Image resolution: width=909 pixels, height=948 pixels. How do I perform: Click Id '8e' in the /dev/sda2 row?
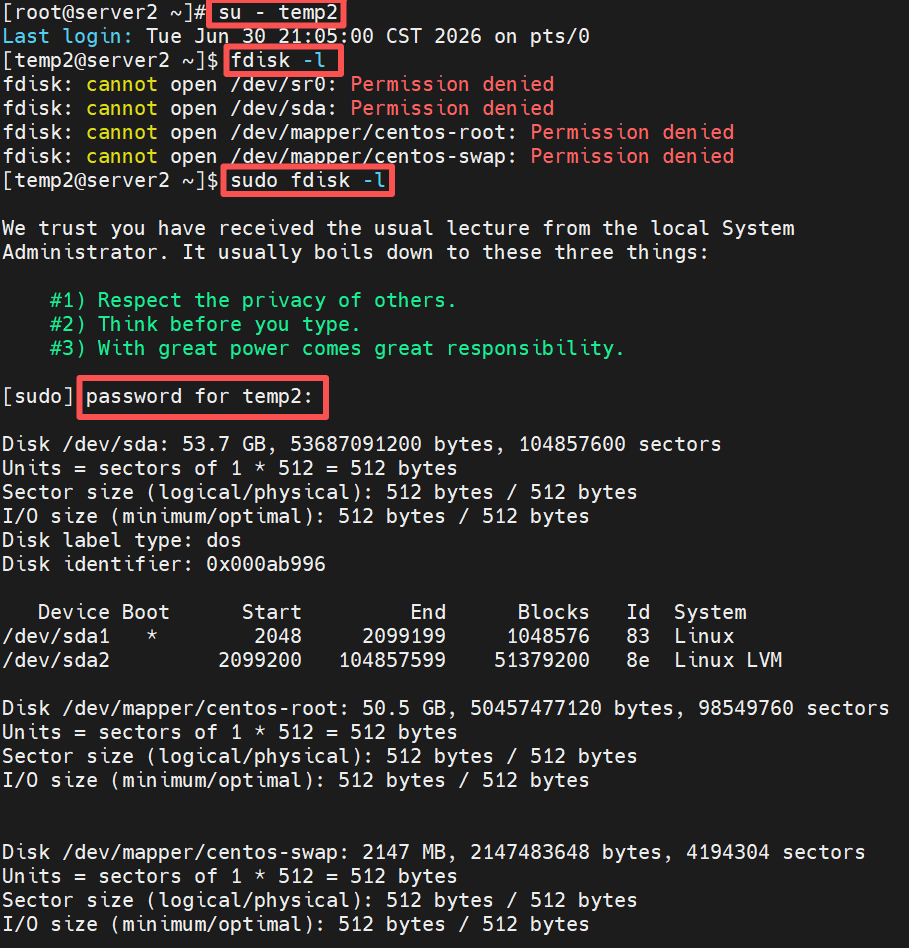[638, 660]
